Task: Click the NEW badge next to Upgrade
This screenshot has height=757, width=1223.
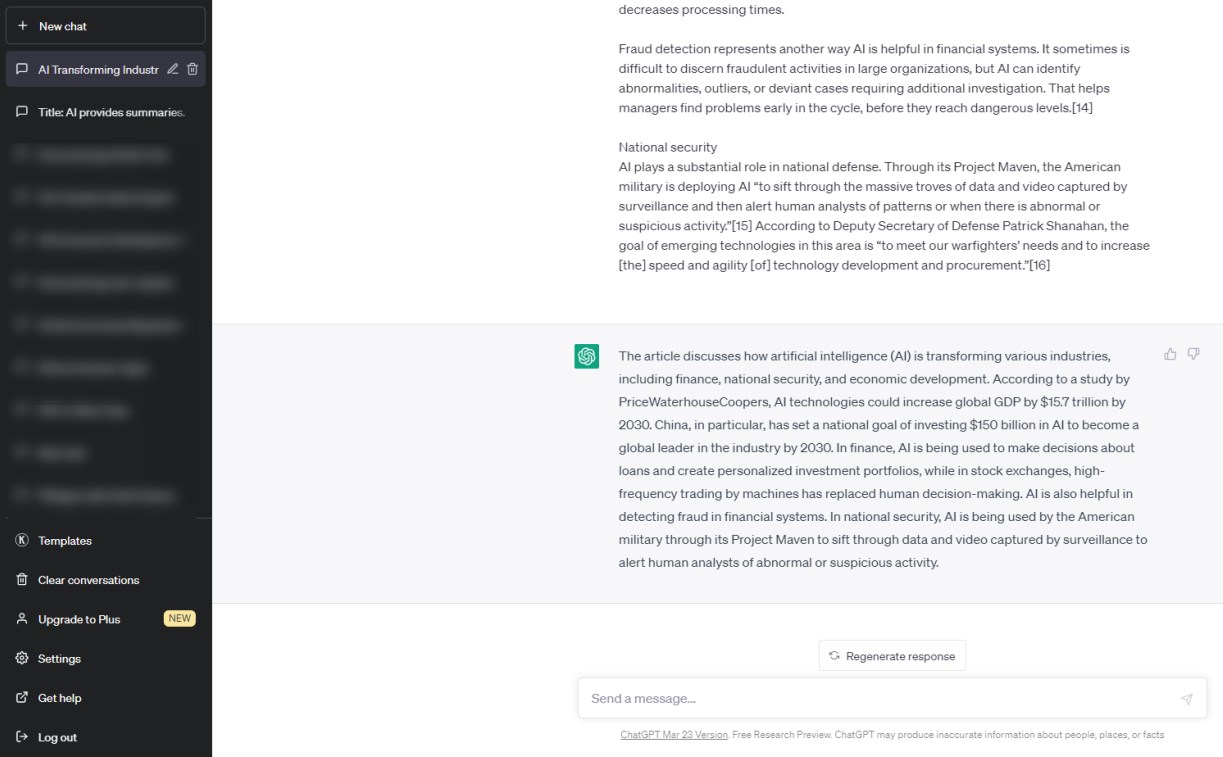Action: (179, 618)
